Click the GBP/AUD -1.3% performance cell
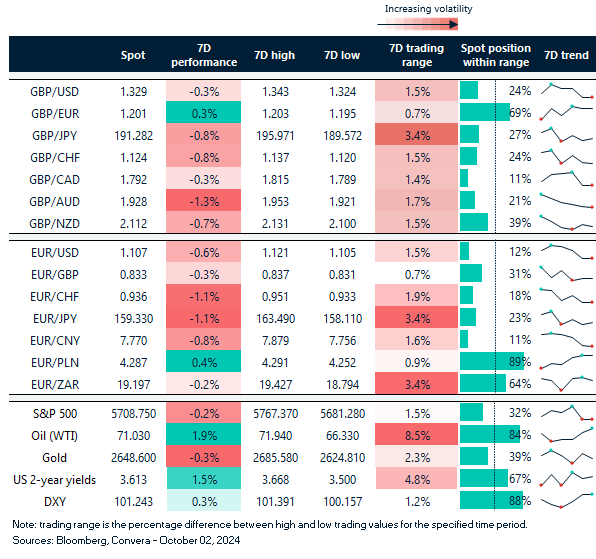 [x=203, y=200]
